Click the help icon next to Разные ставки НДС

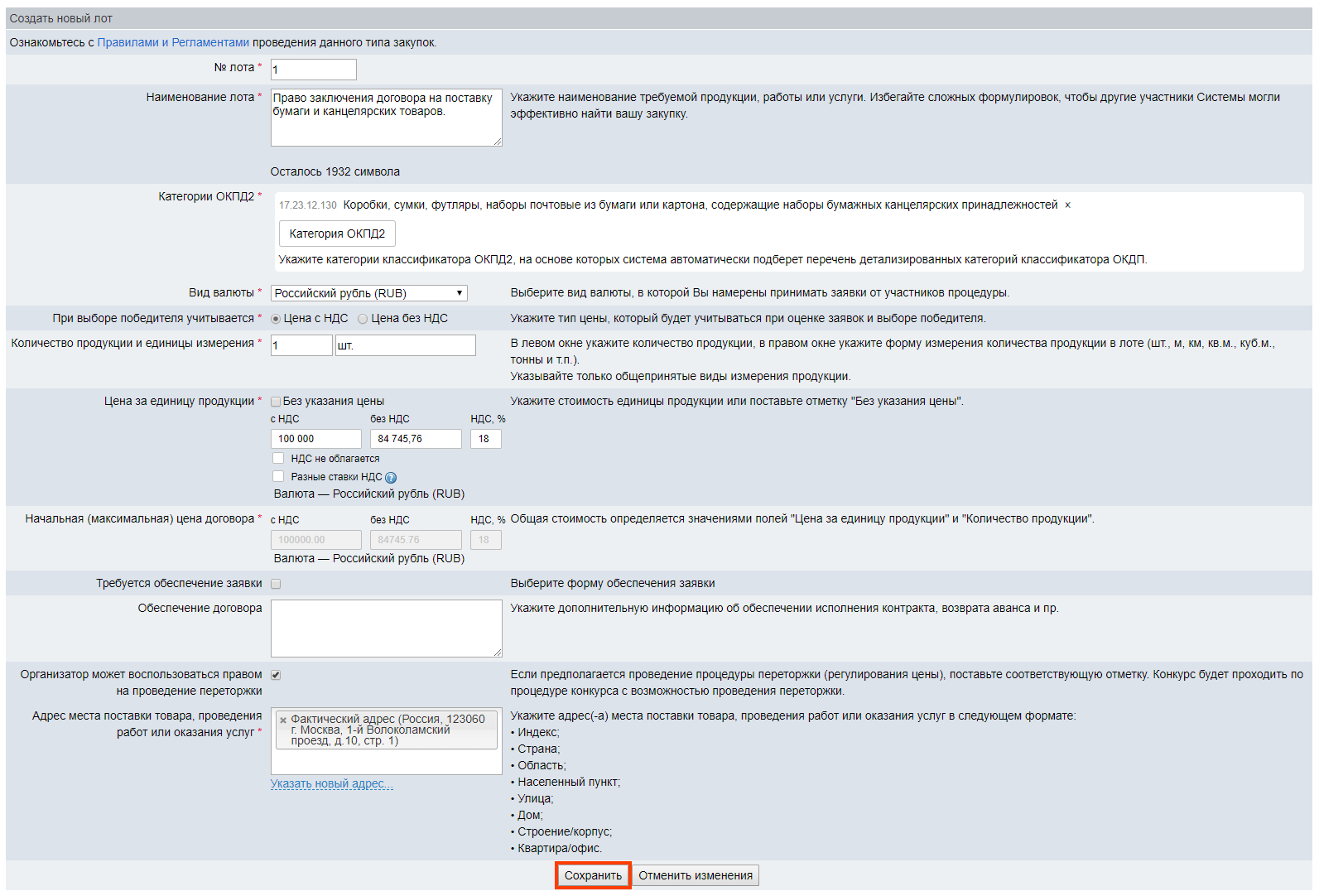(391, 478)
